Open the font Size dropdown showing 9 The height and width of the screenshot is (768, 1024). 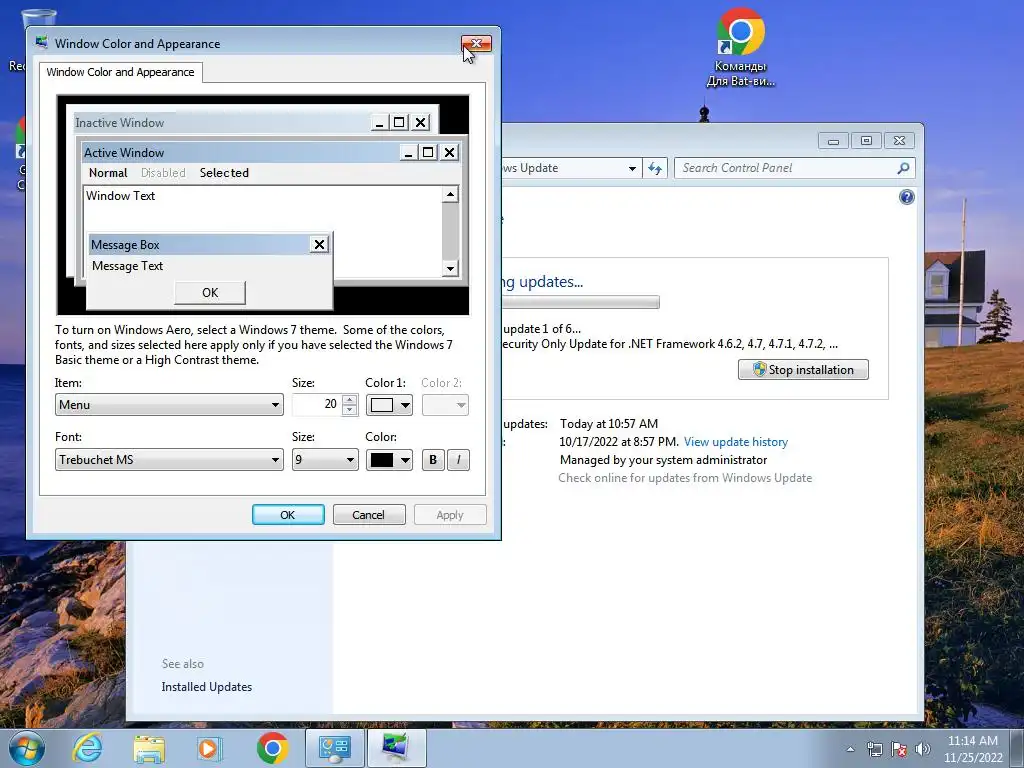click(325, 460)
